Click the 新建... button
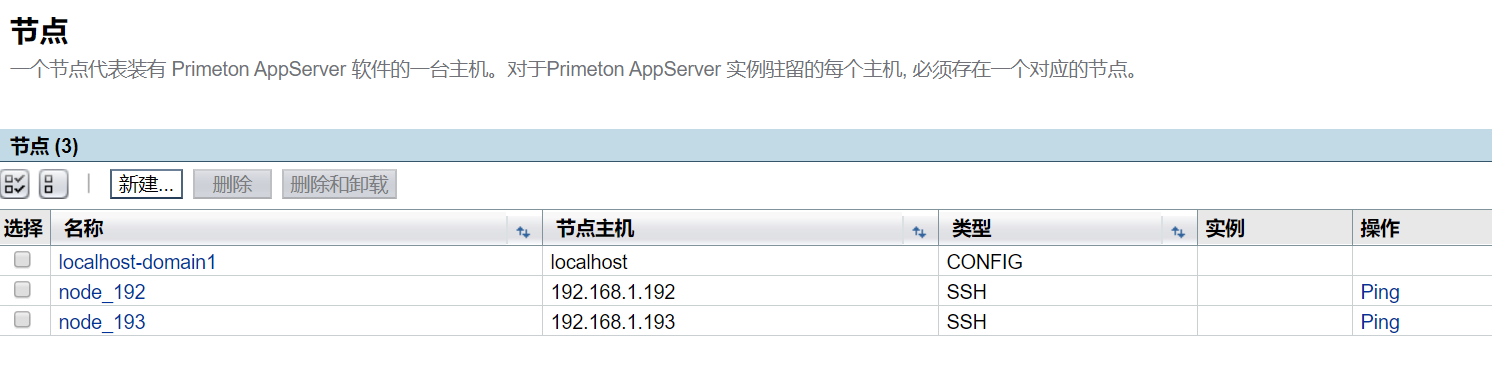Viewport: 1492px width, 376px height. pos(146,184)
